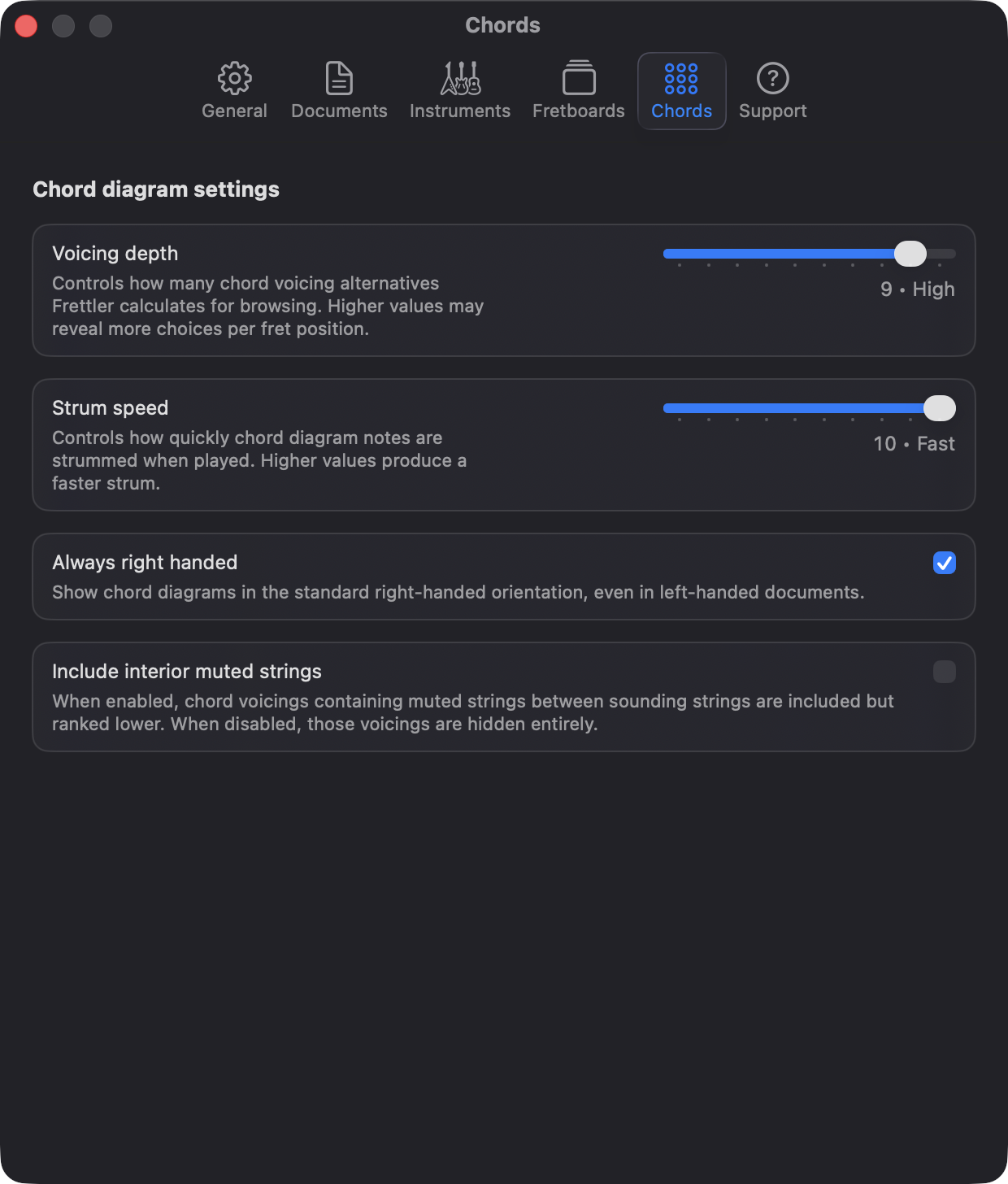This screenshot has height=1184, width=1008.
Task: Close the Chords settings window
Action: click(x=26, y=26)
